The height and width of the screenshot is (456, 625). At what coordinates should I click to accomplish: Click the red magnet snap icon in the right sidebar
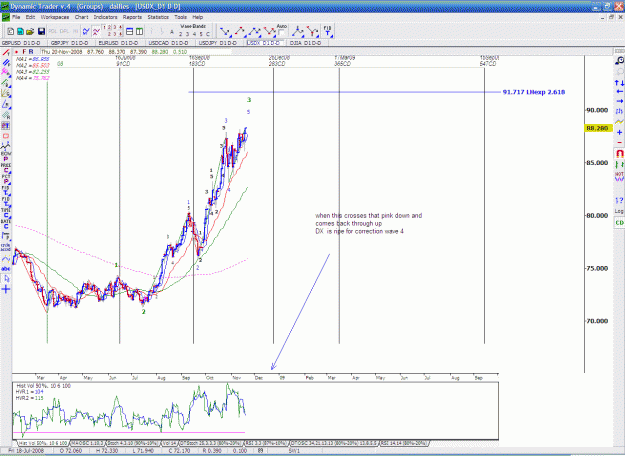pos(619,153)
